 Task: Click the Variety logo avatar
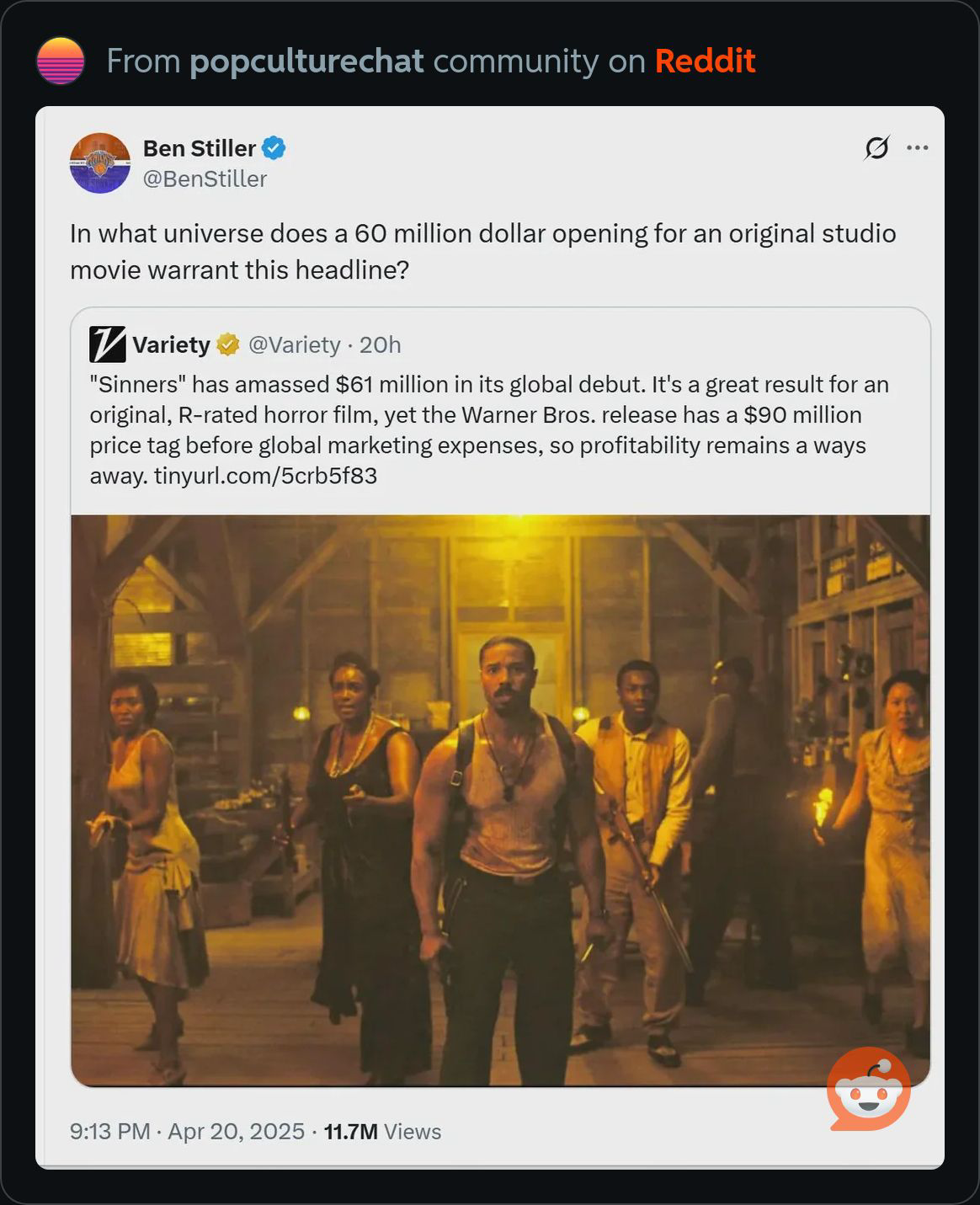108,344
